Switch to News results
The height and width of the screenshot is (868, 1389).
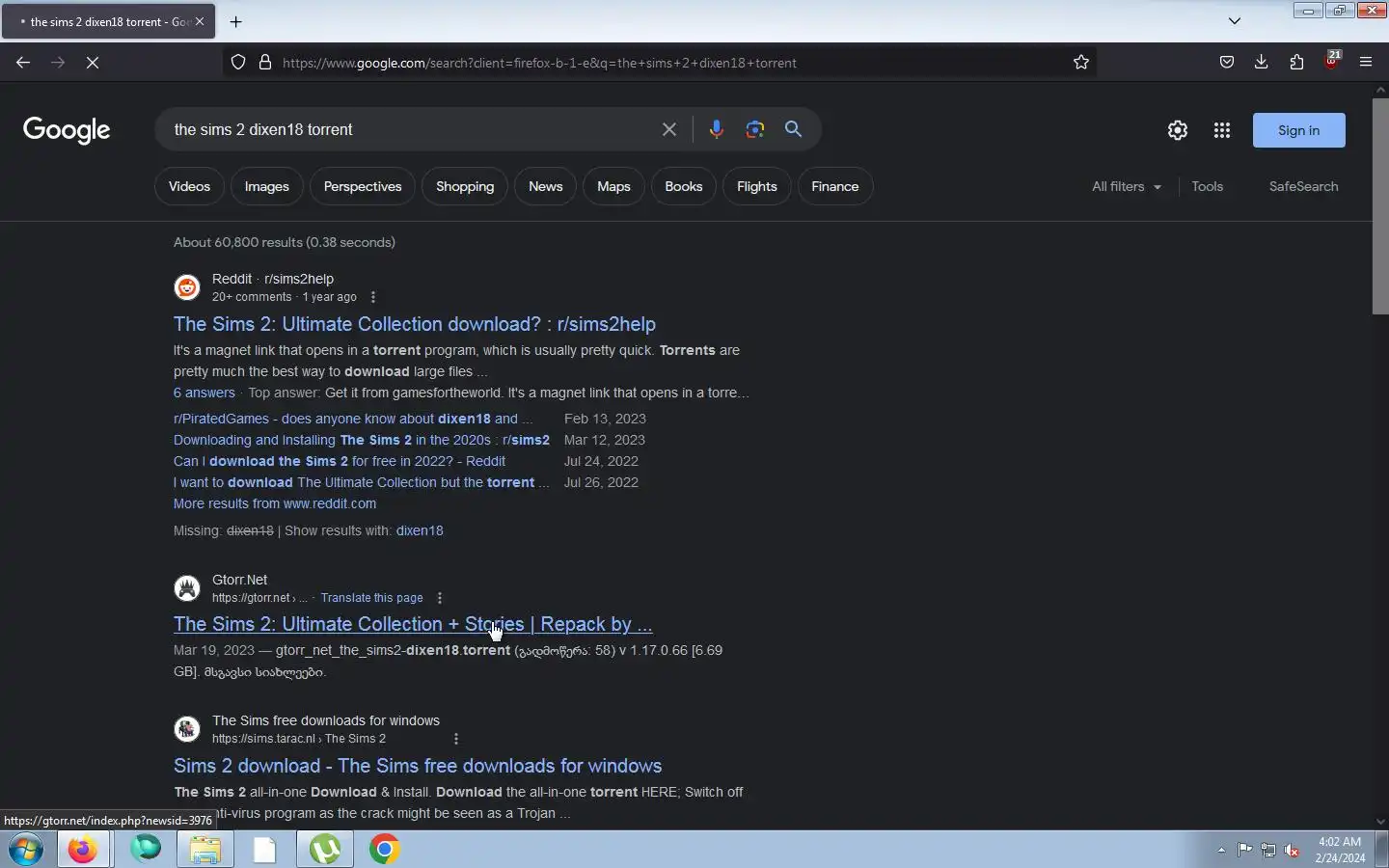546,186
